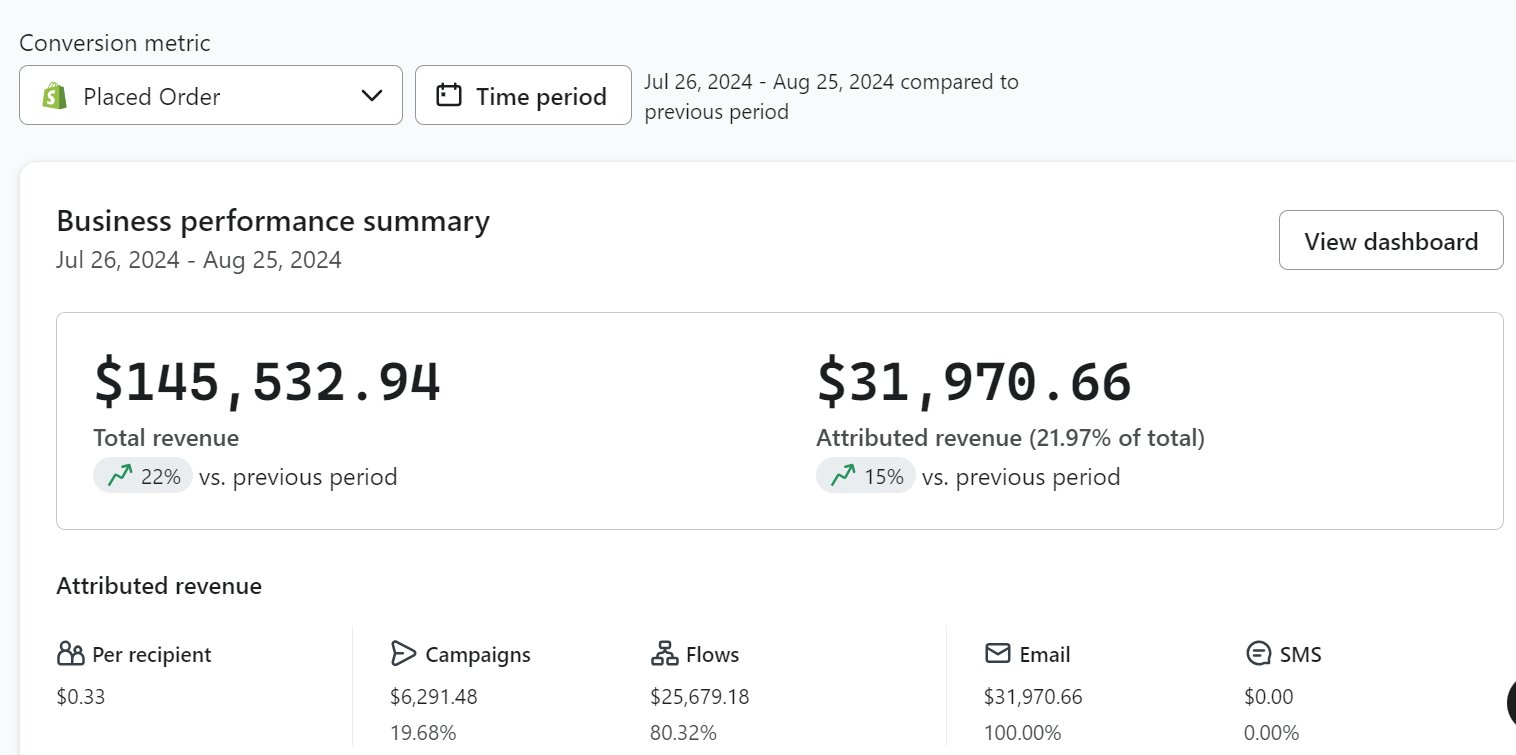Screen dimensions: 1516x755
Task: Click the Campaigns label
Action: [x=478, y=655]
